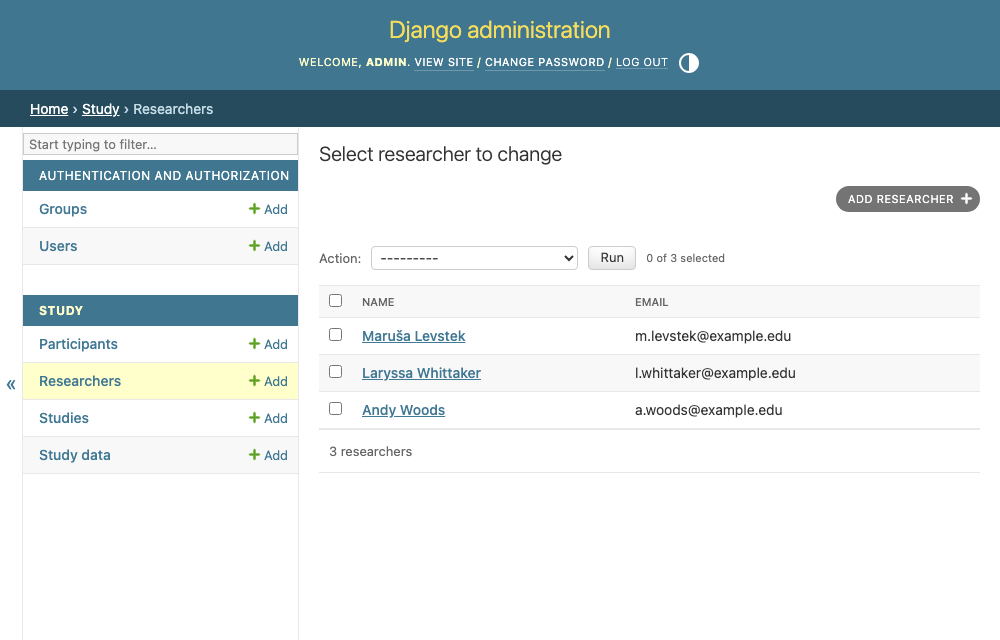Click email a.woods@example.edu
This screenshot has width=1000, height=640.
point(709,410)
